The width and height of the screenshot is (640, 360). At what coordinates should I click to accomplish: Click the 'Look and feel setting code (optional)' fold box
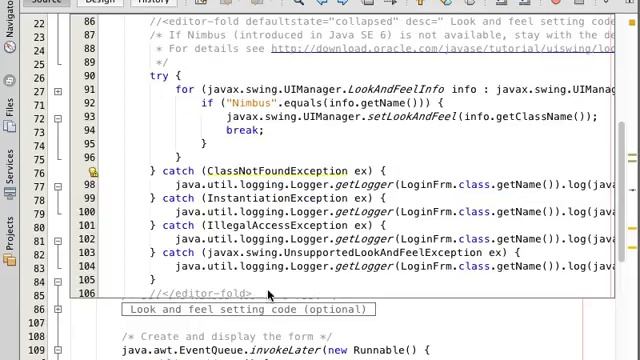click(249, 309)
